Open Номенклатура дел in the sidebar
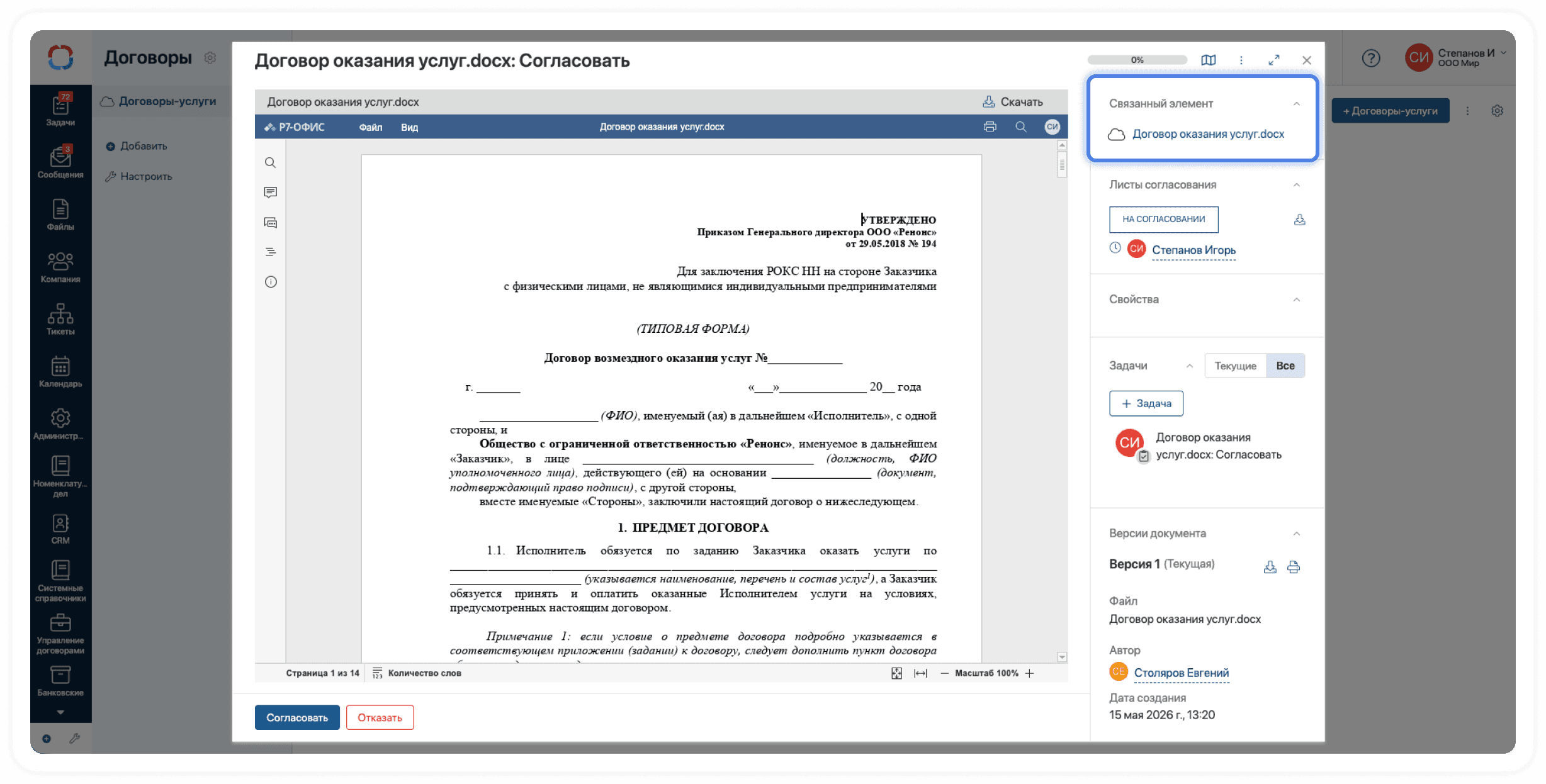 60,476
